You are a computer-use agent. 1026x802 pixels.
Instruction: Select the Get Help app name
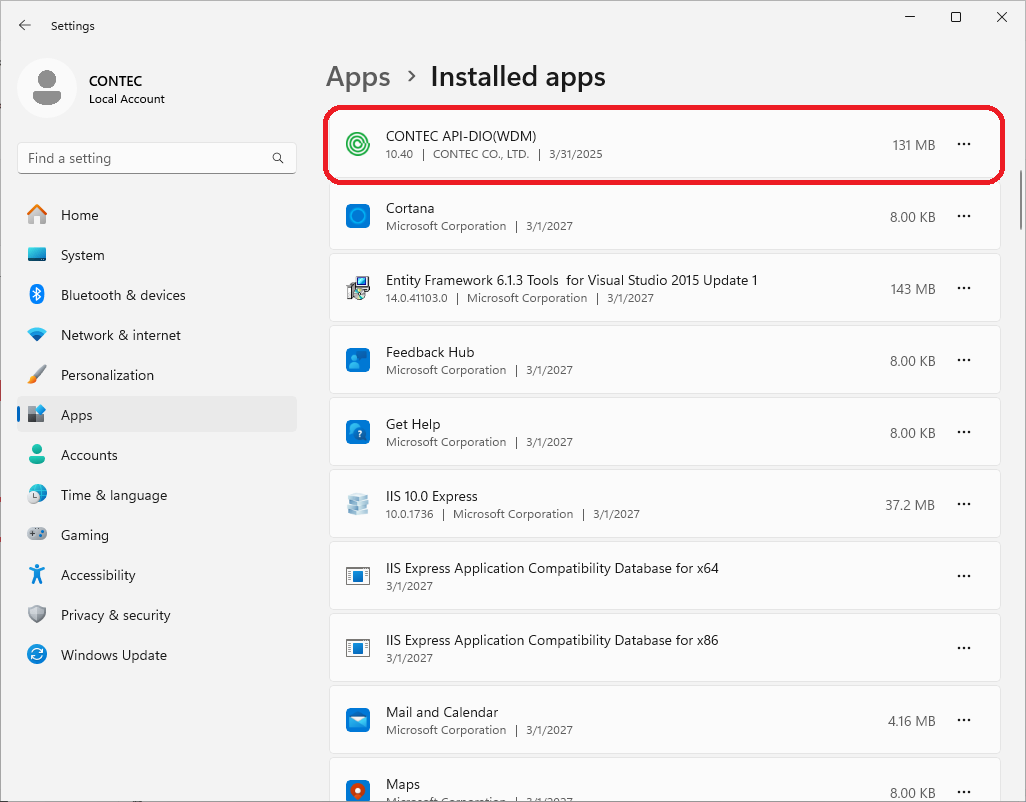click(413, 424)
